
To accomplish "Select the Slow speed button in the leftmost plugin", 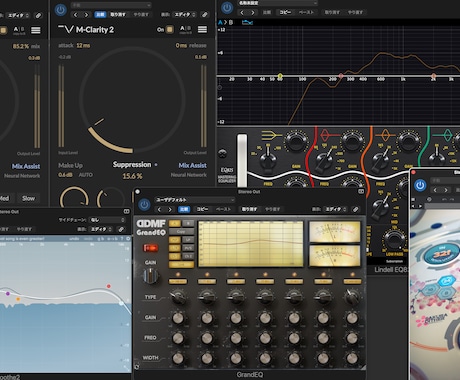I will pos(28,198).
